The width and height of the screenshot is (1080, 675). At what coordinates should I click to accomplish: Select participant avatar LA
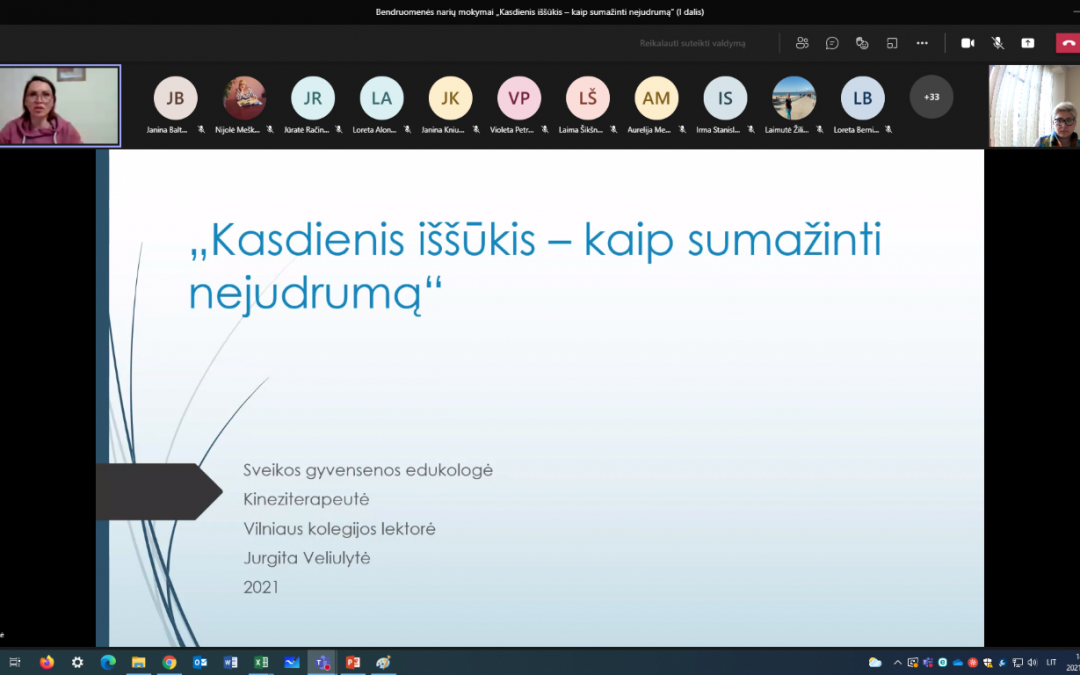click(382, 98)
